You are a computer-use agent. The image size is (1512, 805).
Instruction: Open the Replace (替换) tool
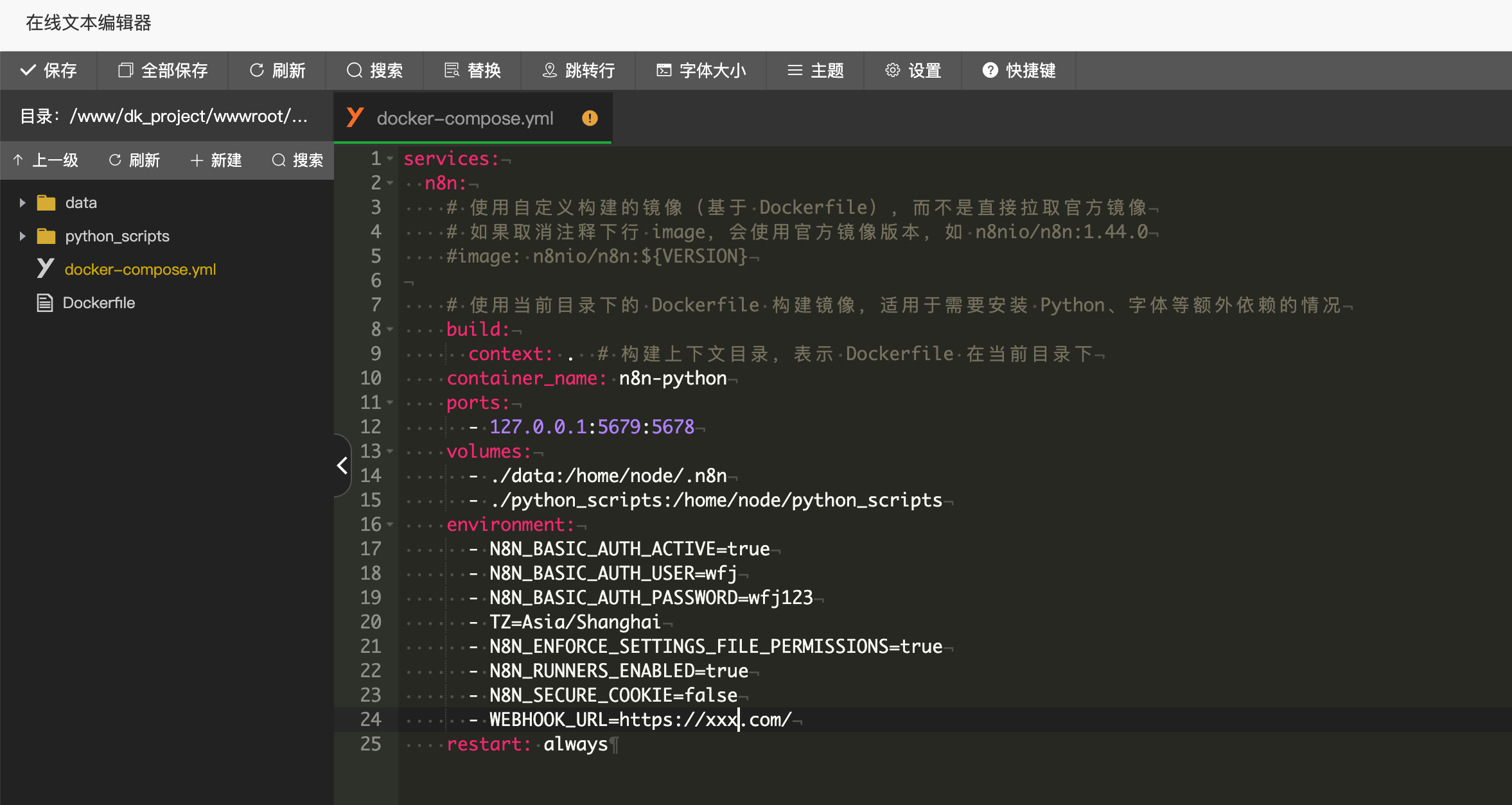pos(472,70)
